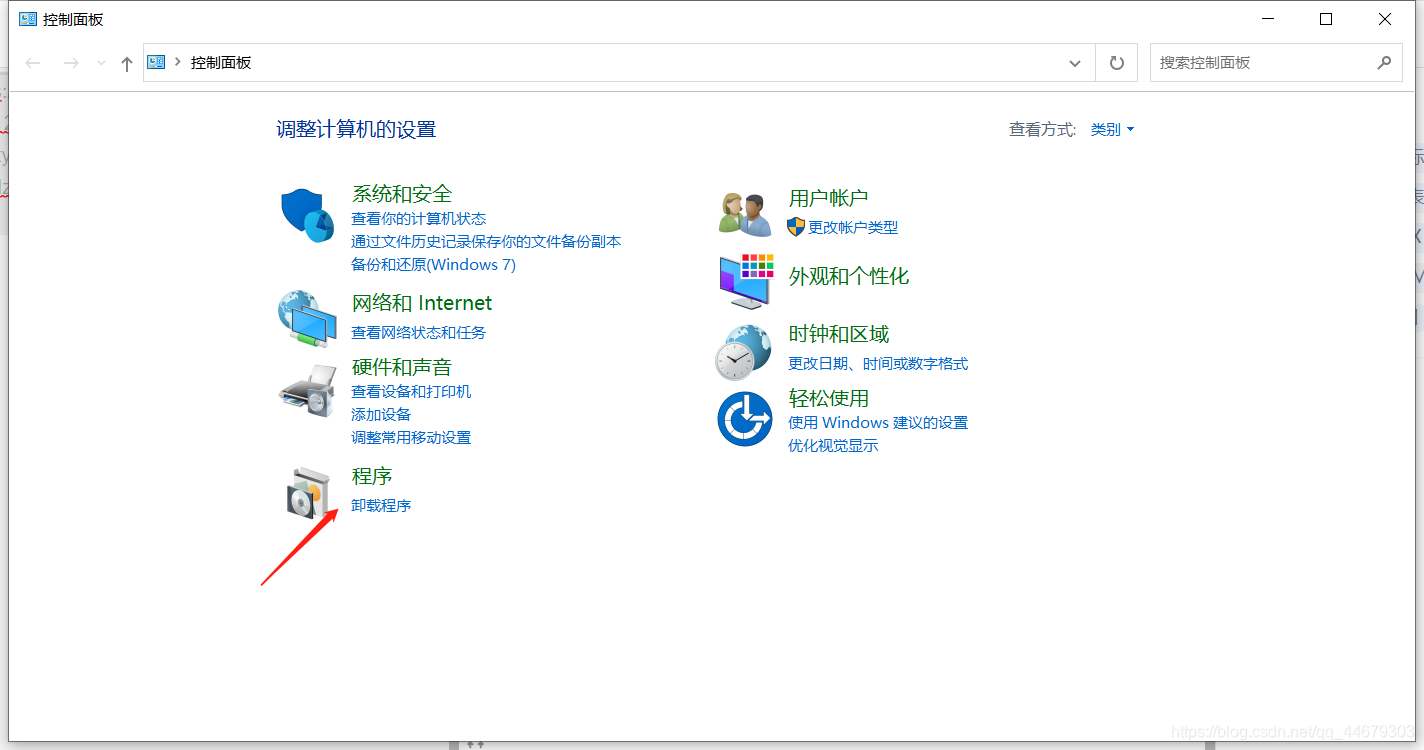Viewport: 1424px width, 750px height.
Task: Click the User Accounts people icon
Action: pos(745,214)
